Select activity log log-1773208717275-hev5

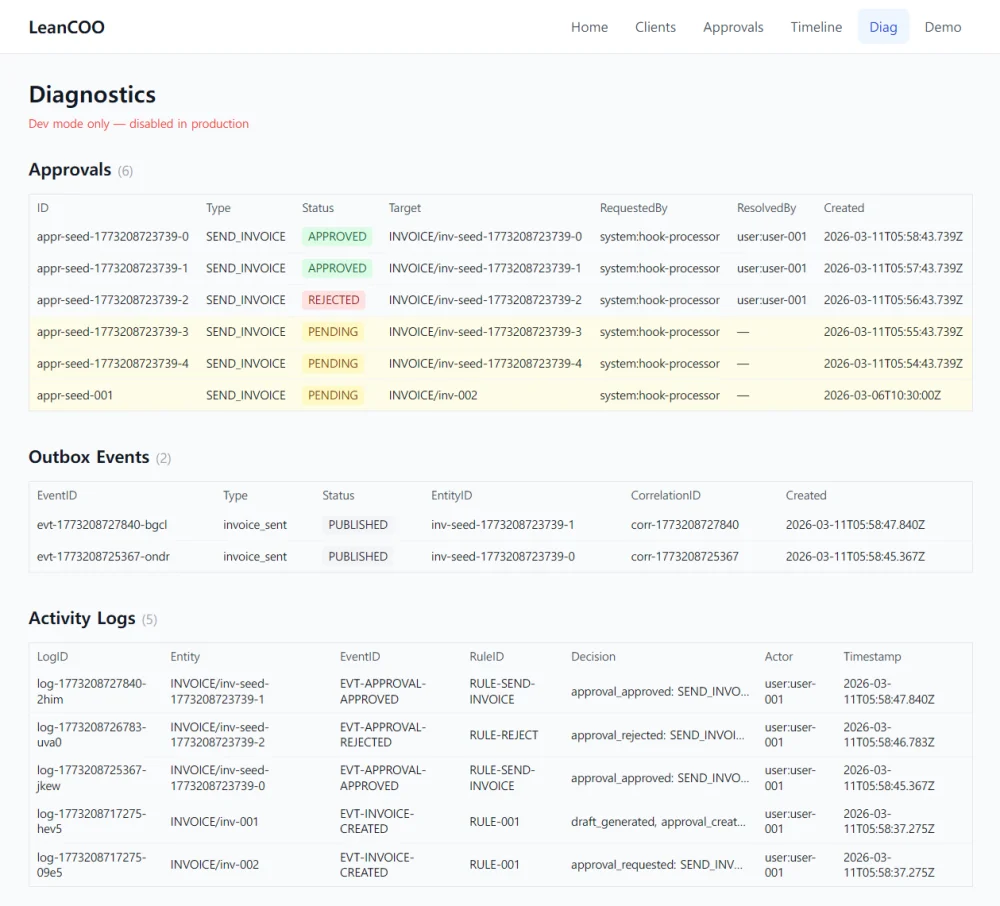click(91, 821)
